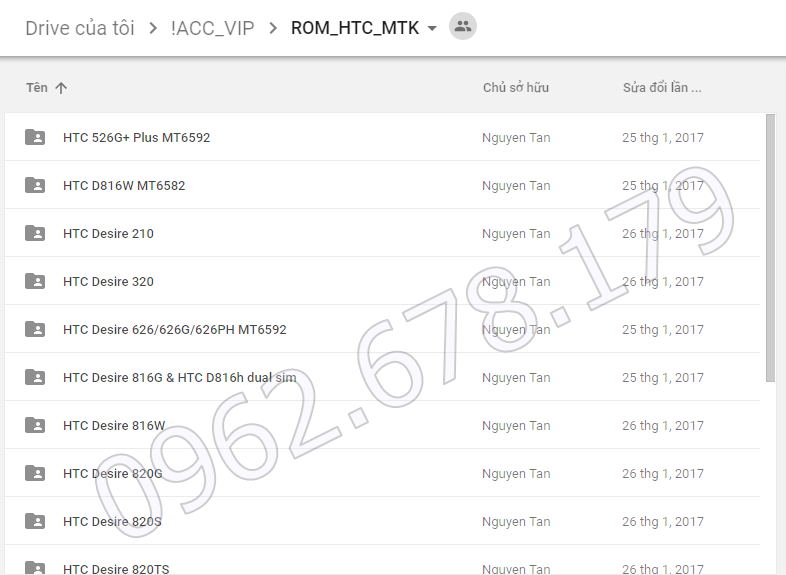Select the HTC Desire 210 folder icon
Viewport: 786px width, 575px height.
(x=35, y=233)
